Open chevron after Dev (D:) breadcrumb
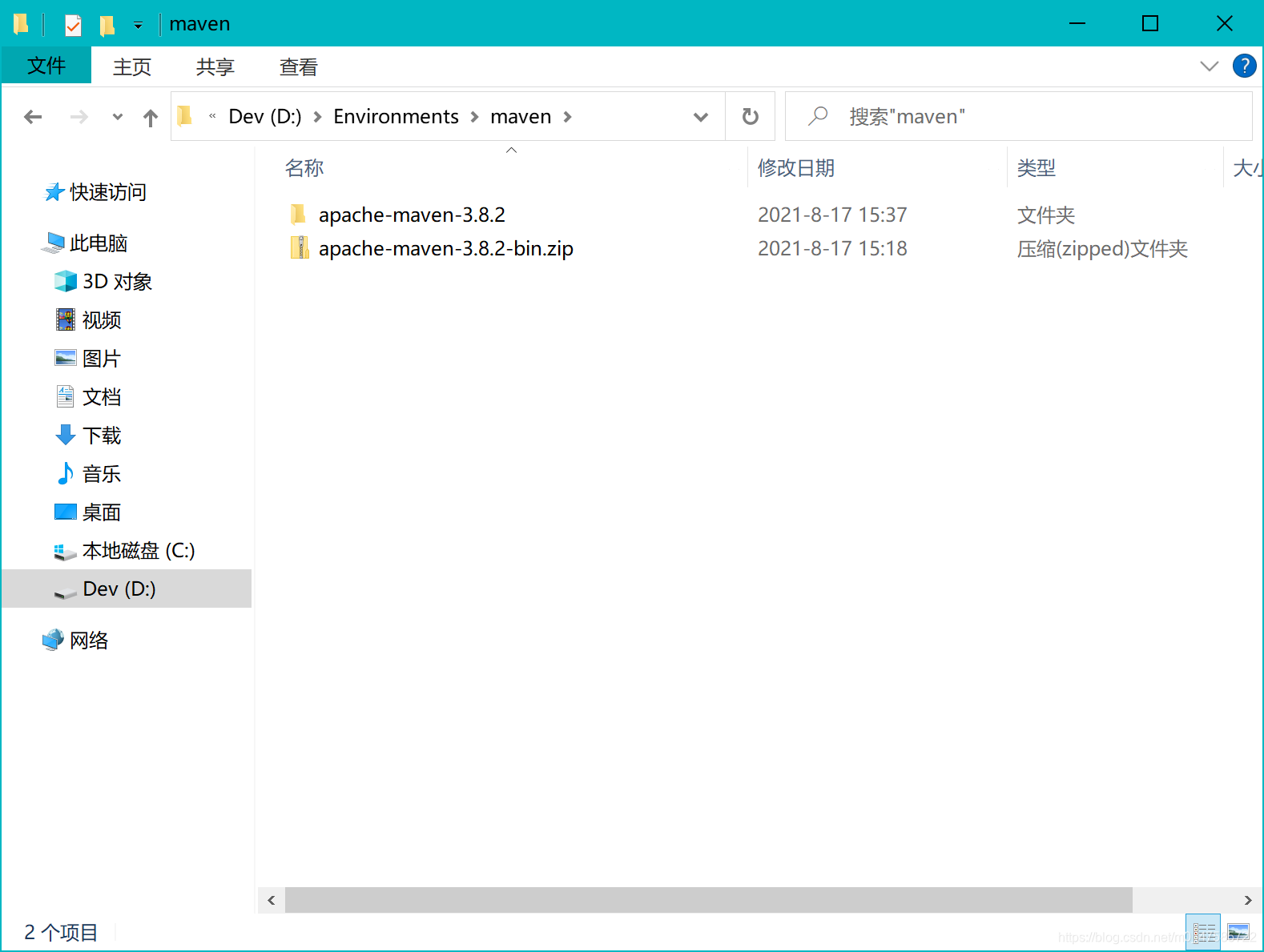The image size is (1264, 952). tap(317, 117)
